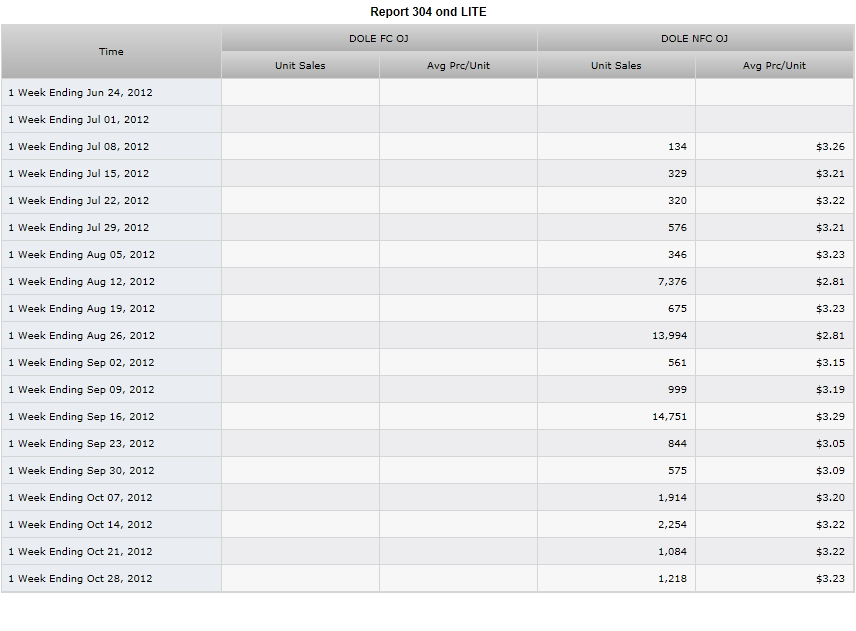Click unit sales value 320

(677, 200)
